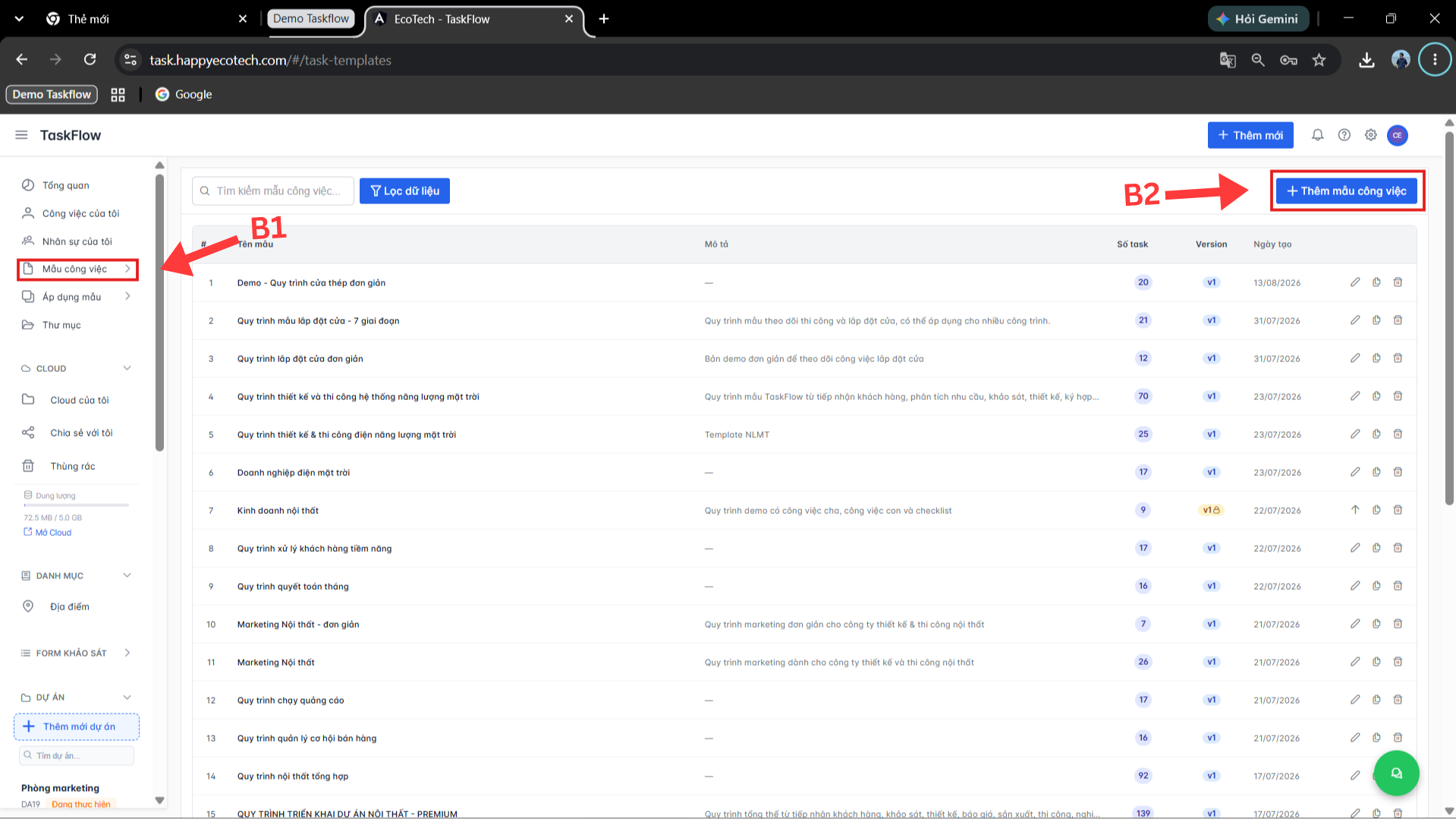1456x819 pixels.
Task: Focus the 'Tìm kiếm mẫu công việc' search box
Action: [273, 191]
